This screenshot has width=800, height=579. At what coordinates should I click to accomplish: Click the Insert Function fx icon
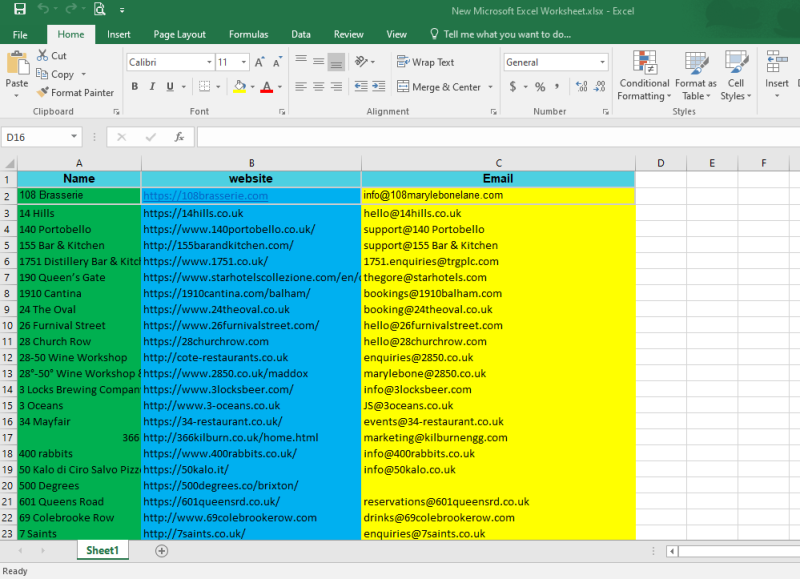click(179, 137)
